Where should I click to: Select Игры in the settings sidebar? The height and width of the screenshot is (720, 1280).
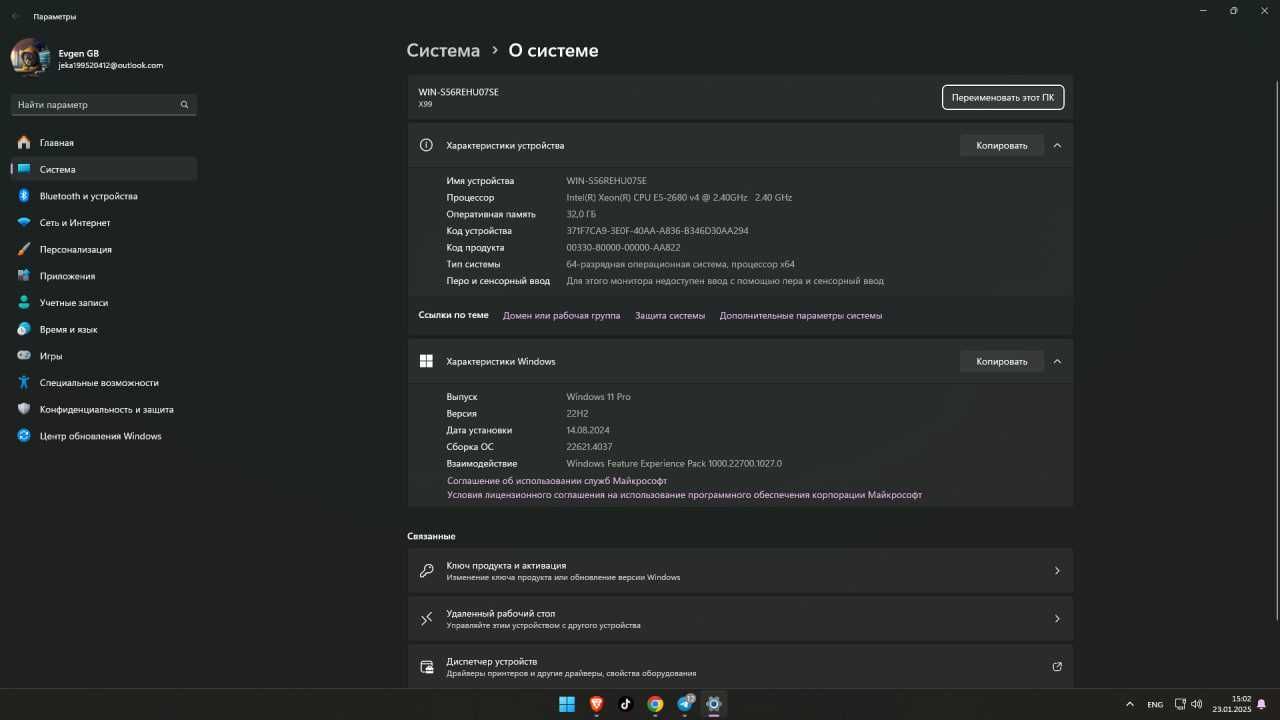[104, 356]
